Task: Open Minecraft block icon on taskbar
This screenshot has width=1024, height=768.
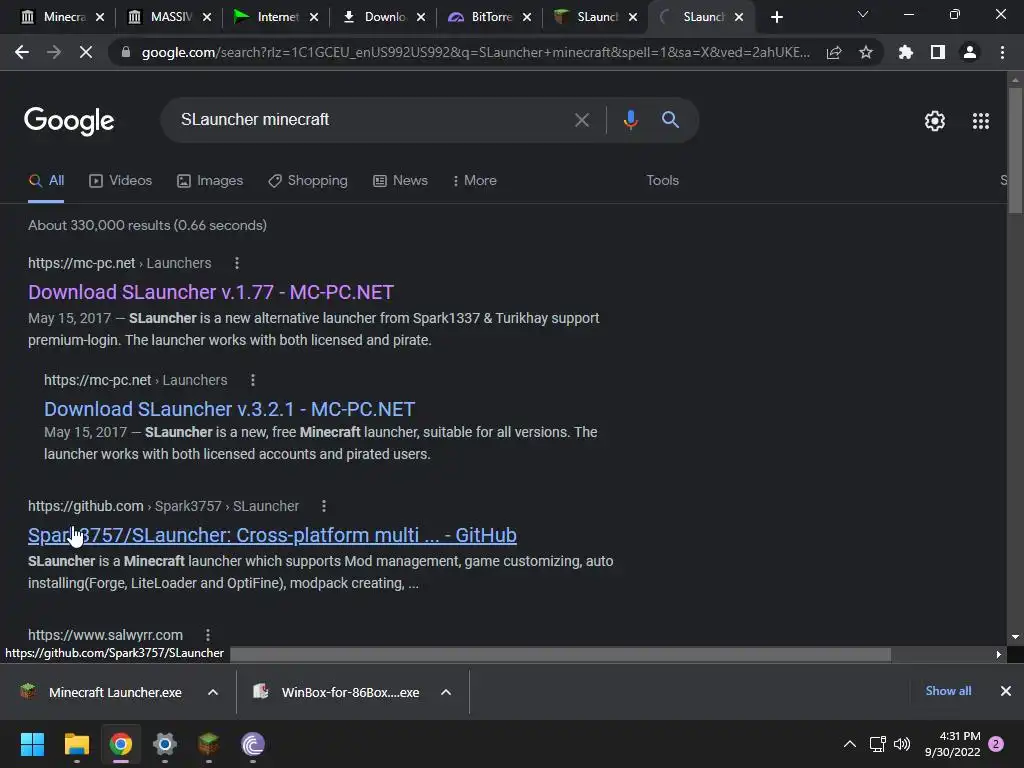Action: pyautogui.click(x=208, y=744)
